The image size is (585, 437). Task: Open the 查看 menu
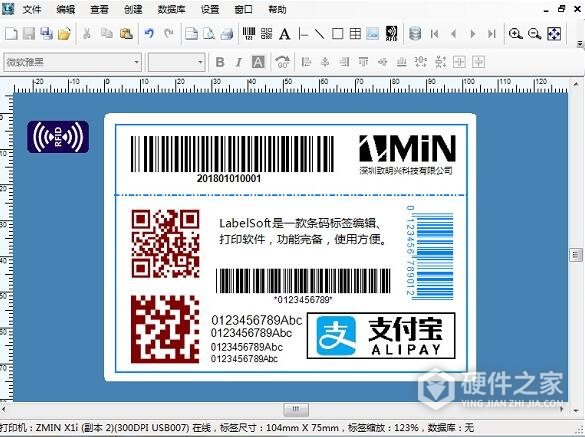(x=99, y=9)
